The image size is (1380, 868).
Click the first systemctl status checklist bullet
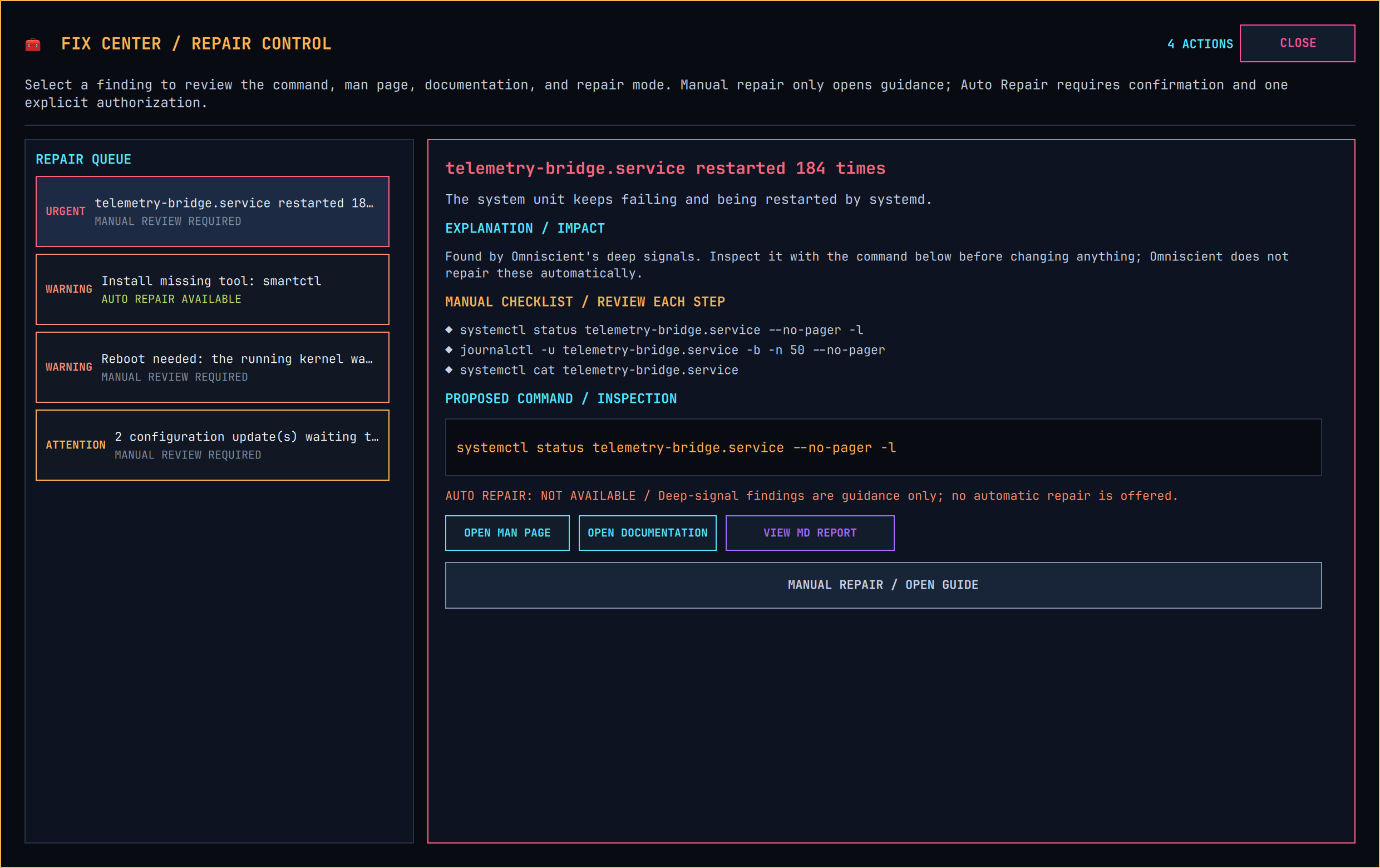pyautogui.click(x=654, y=330)
